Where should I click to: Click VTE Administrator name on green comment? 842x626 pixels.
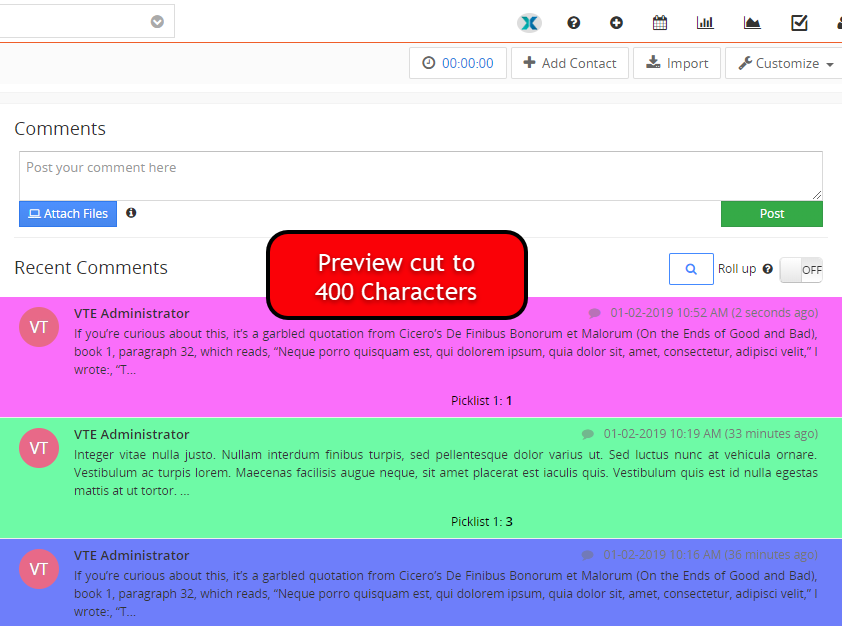132,434
